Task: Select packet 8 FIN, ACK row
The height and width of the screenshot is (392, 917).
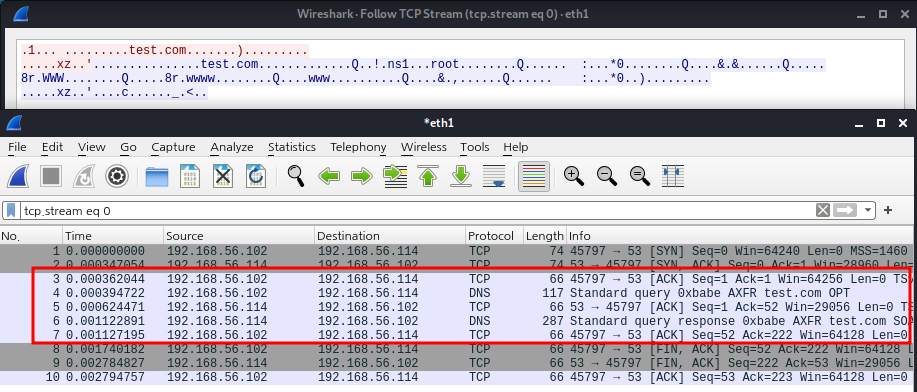Action: (458, 349)
